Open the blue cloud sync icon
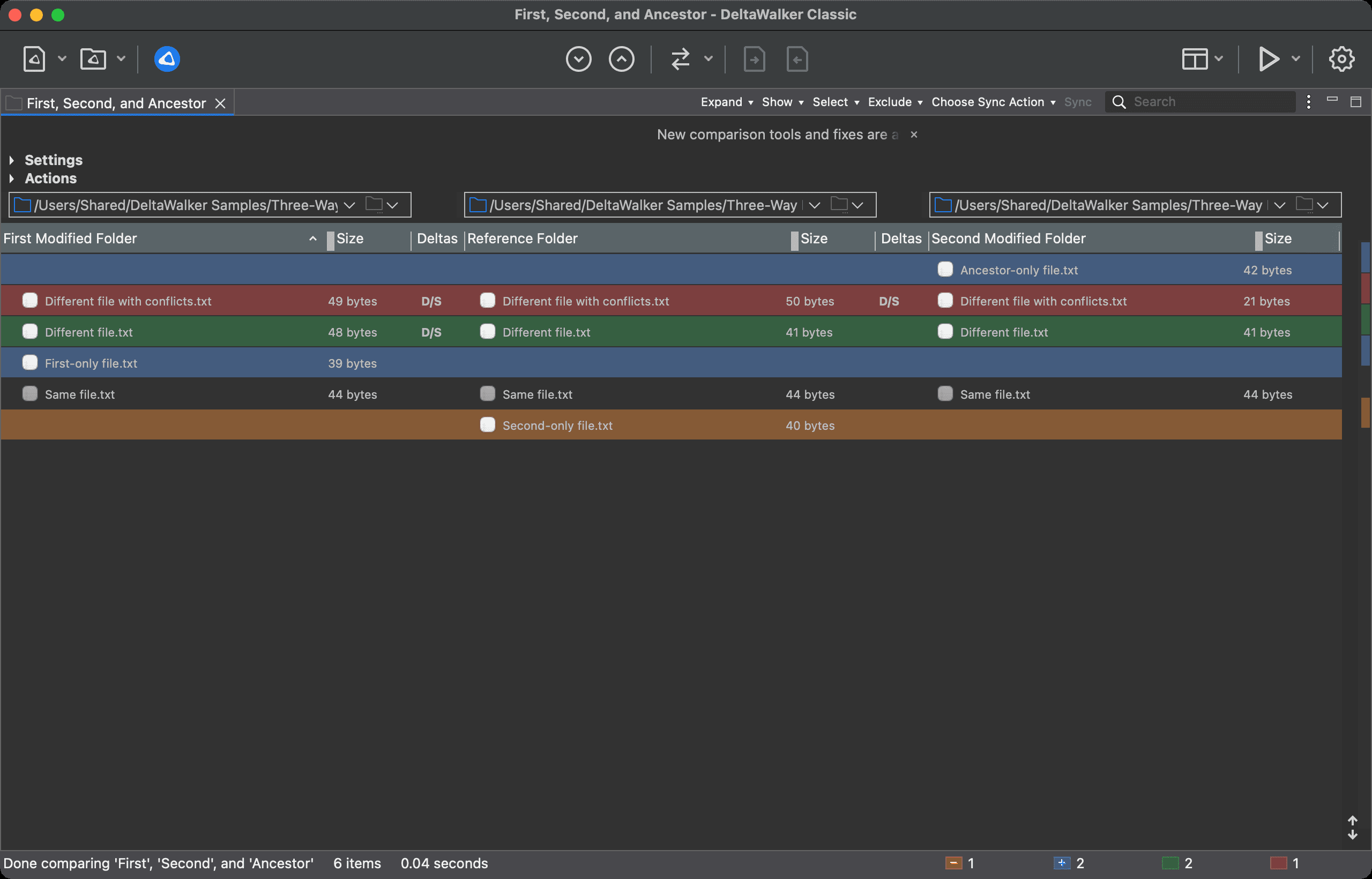1372x879 pixels. (x=167, y=59)
